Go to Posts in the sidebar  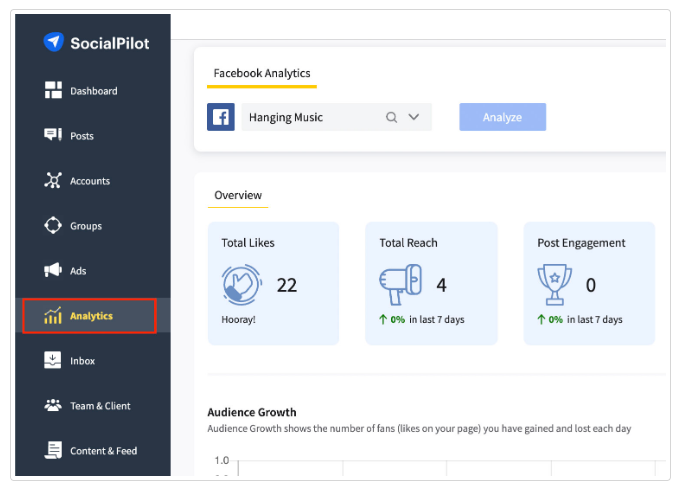[82, 136]
